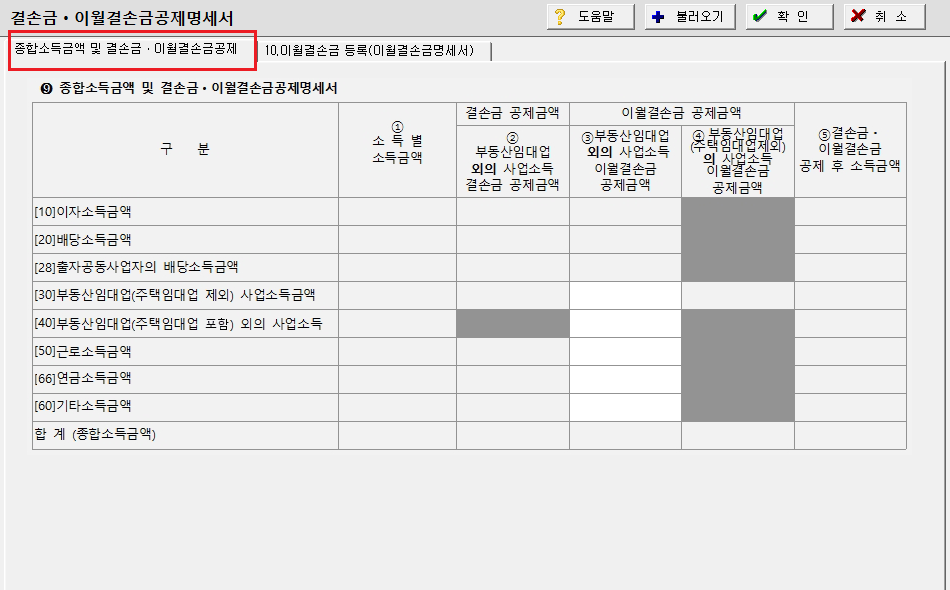This screenshot has width=950, height=590.
Task: Click 이월결손금 공제금액 column ③ cell for [66]연금소득금액
Action: click(625, 379)
